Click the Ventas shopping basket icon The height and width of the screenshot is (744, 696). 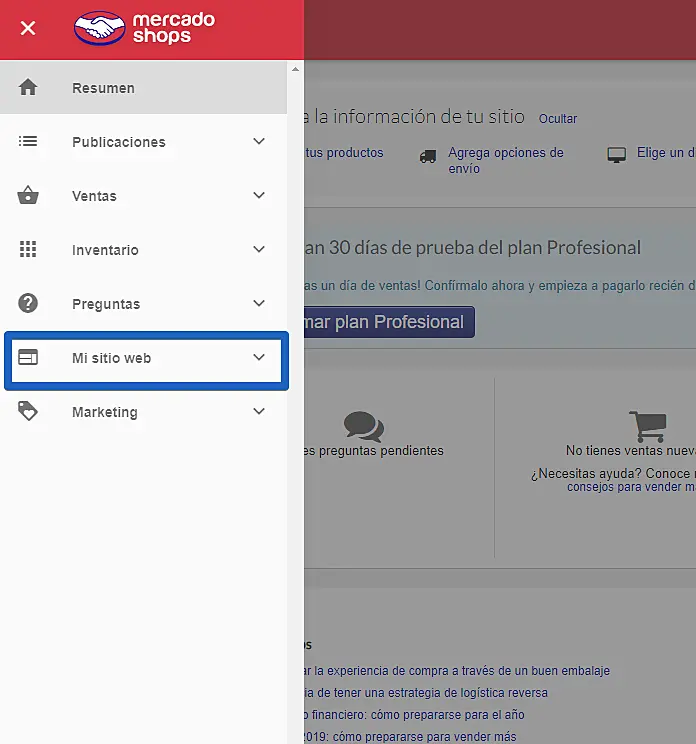click(28, 196)
